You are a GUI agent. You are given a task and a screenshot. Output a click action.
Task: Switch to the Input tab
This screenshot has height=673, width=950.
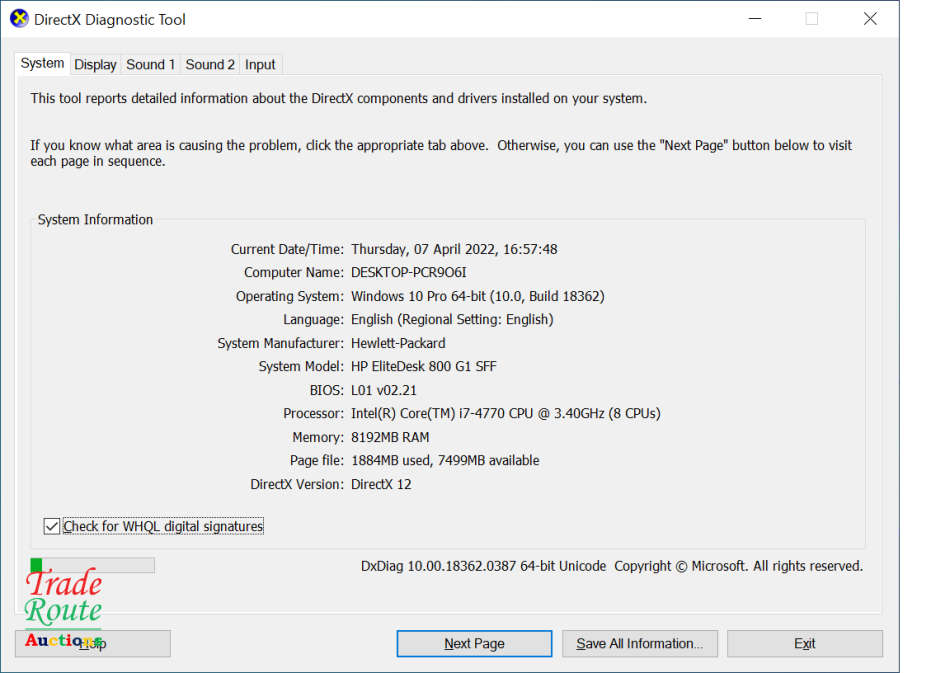260,64
